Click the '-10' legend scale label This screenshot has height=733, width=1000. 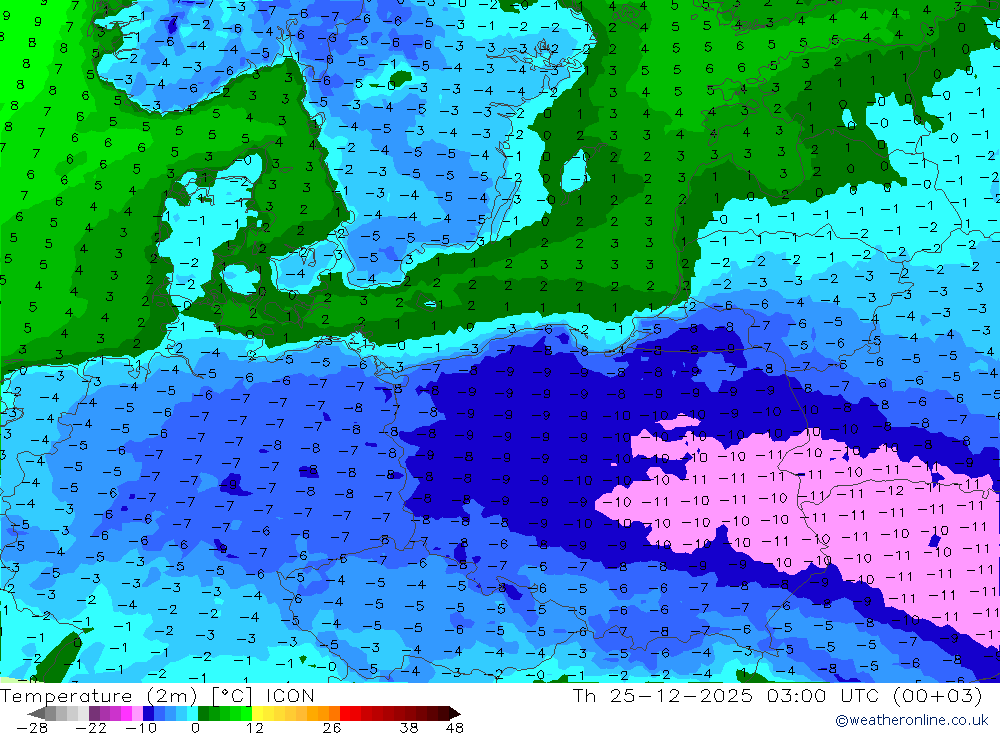tap(141, 728)
